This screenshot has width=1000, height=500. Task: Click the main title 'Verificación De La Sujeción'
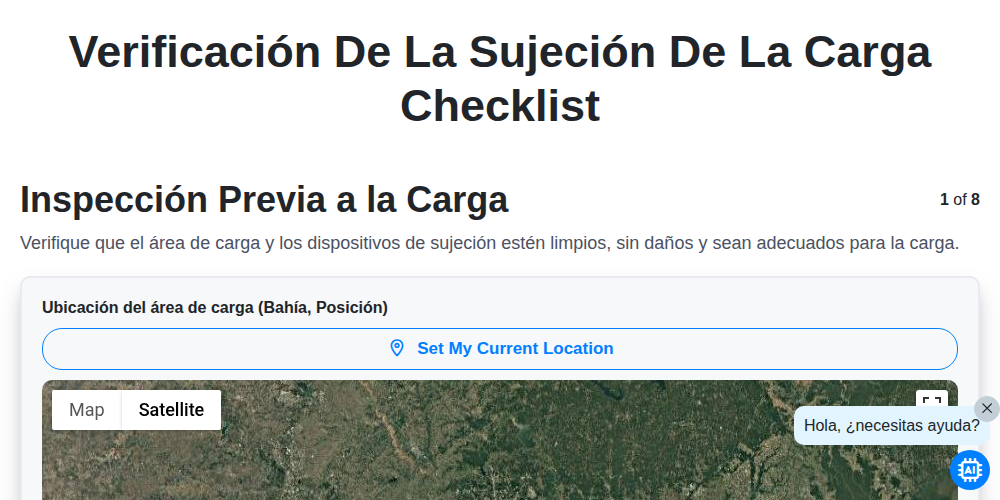pyautogui.click(x=362, y=52)
